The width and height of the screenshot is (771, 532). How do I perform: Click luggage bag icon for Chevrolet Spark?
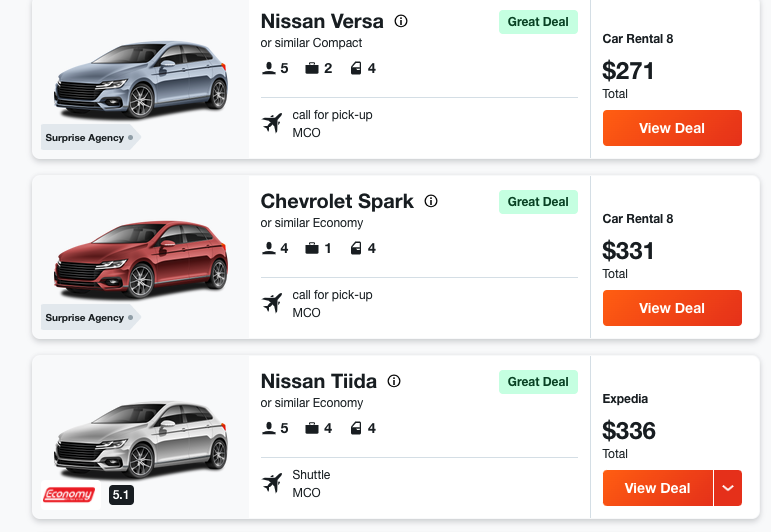tap(312, 248)
